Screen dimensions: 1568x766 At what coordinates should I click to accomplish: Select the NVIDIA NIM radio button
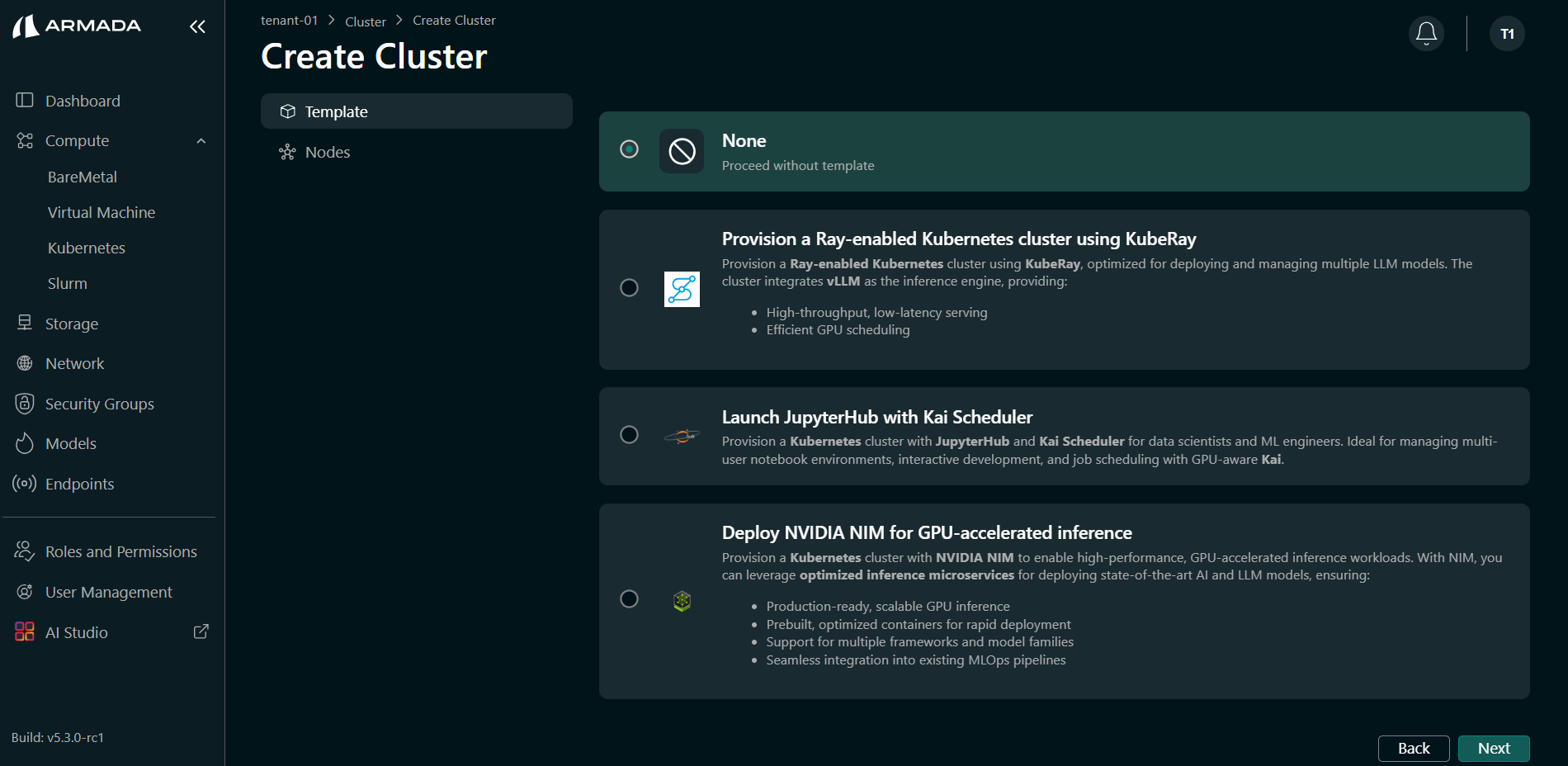[x=629, y=598]
